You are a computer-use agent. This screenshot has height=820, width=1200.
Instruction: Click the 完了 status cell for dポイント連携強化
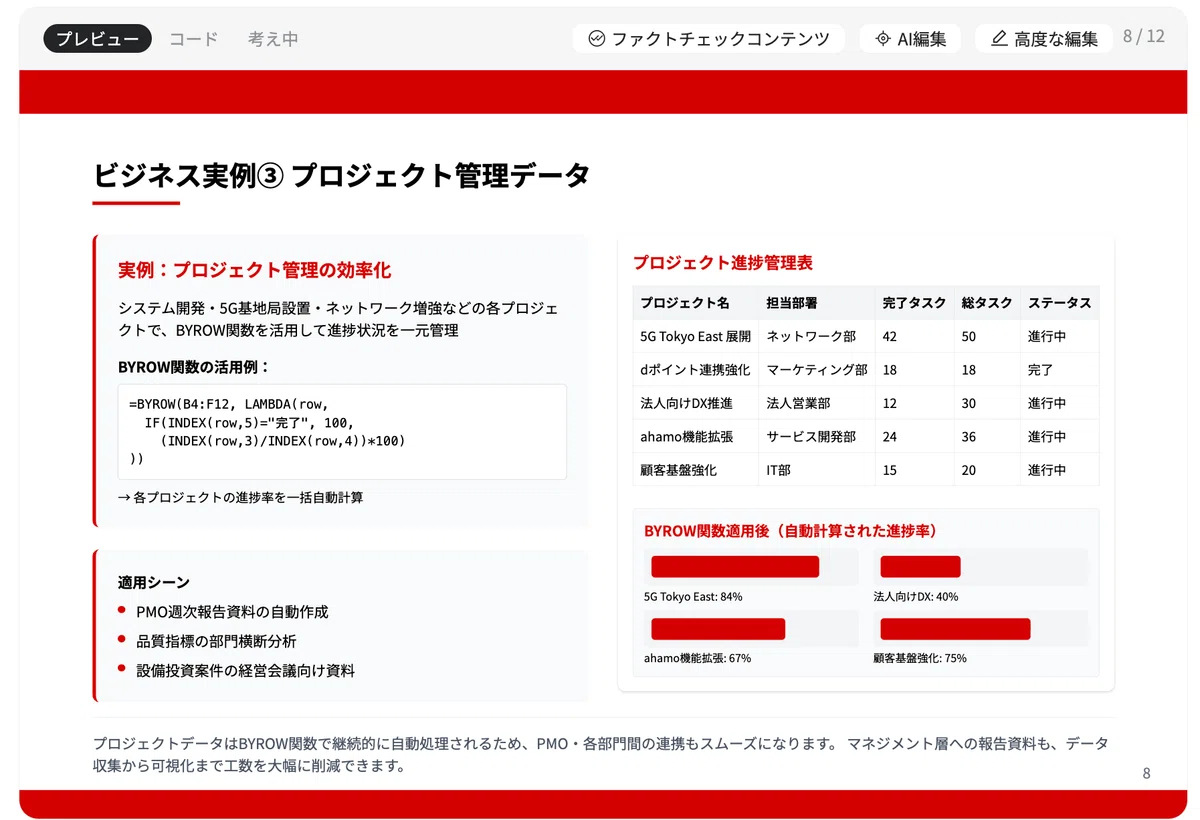1060,370
